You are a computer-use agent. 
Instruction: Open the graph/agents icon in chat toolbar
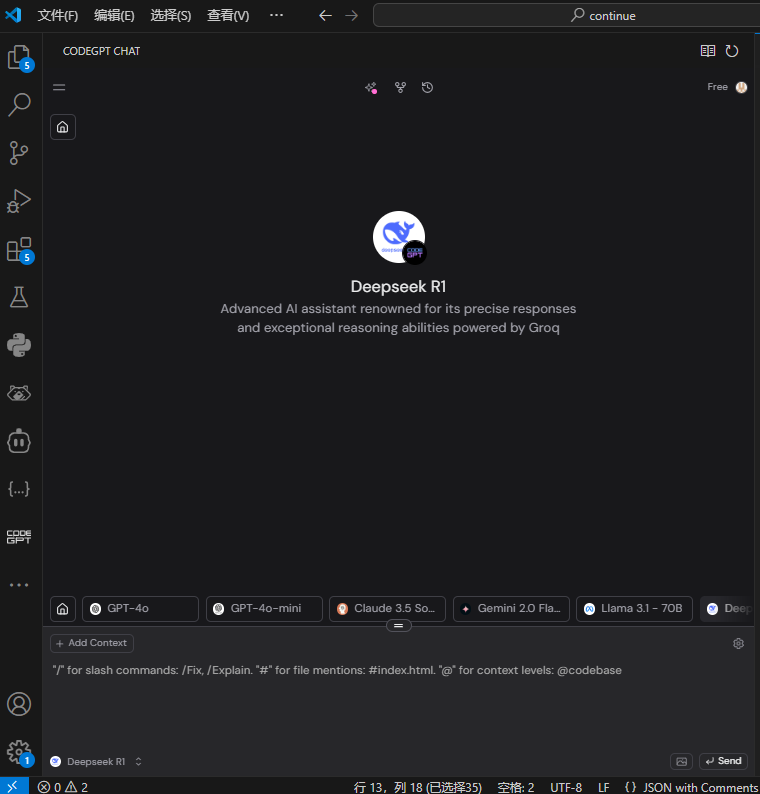(x=401, y=88)
